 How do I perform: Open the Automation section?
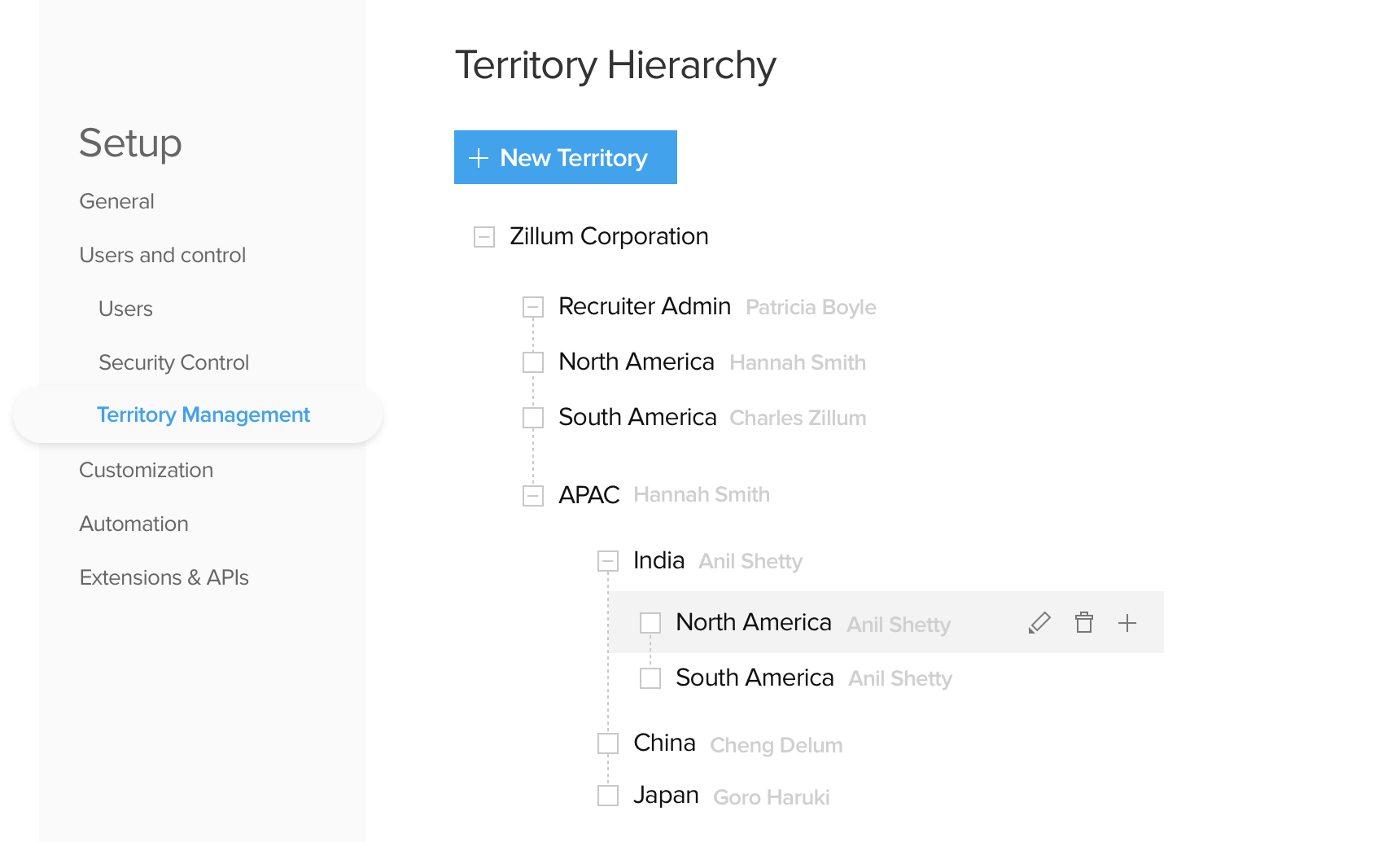pyautogui.click(x=133, y=524)
